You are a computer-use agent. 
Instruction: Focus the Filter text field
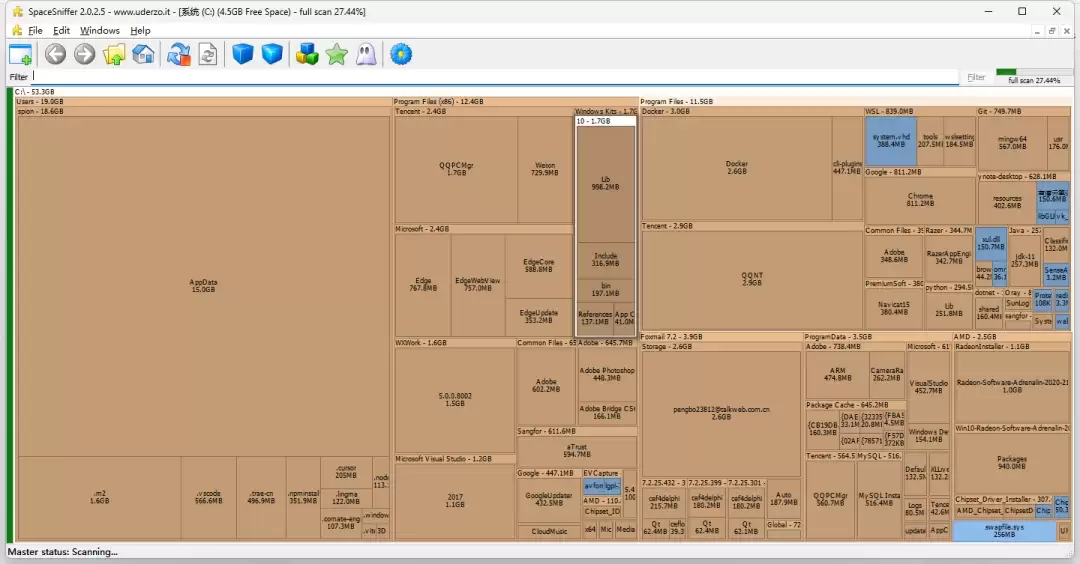[x=495, y=77]
